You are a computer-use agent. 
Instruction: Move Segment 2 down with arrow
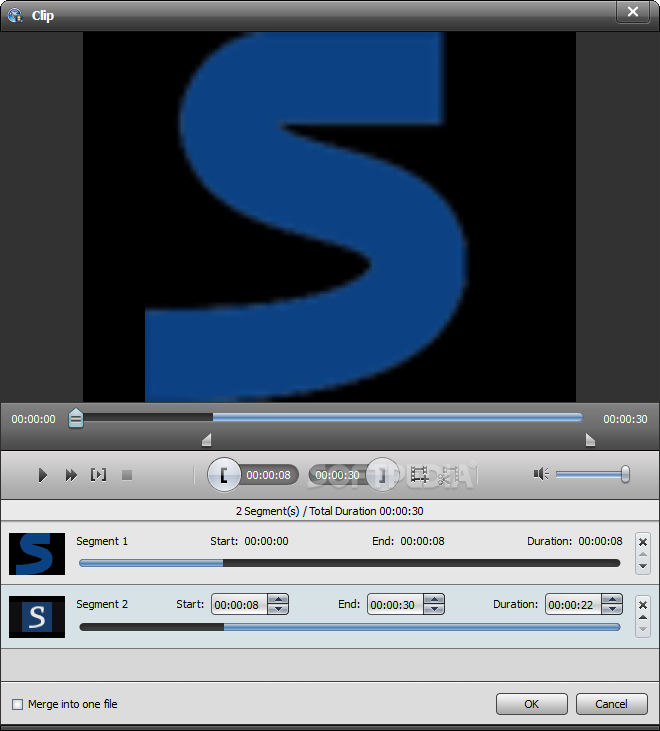coord(643,629)
